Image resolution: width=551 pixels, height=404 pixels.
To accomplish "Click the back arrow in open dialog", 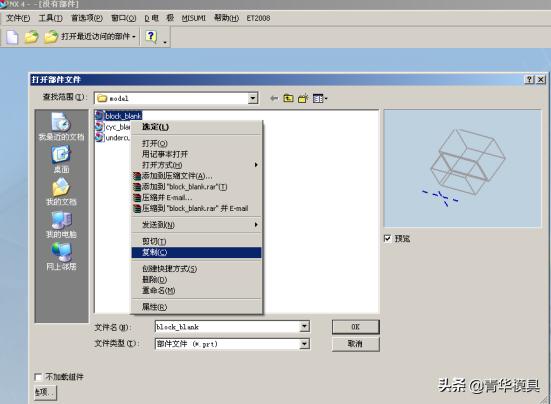I will tap(274, 99).
